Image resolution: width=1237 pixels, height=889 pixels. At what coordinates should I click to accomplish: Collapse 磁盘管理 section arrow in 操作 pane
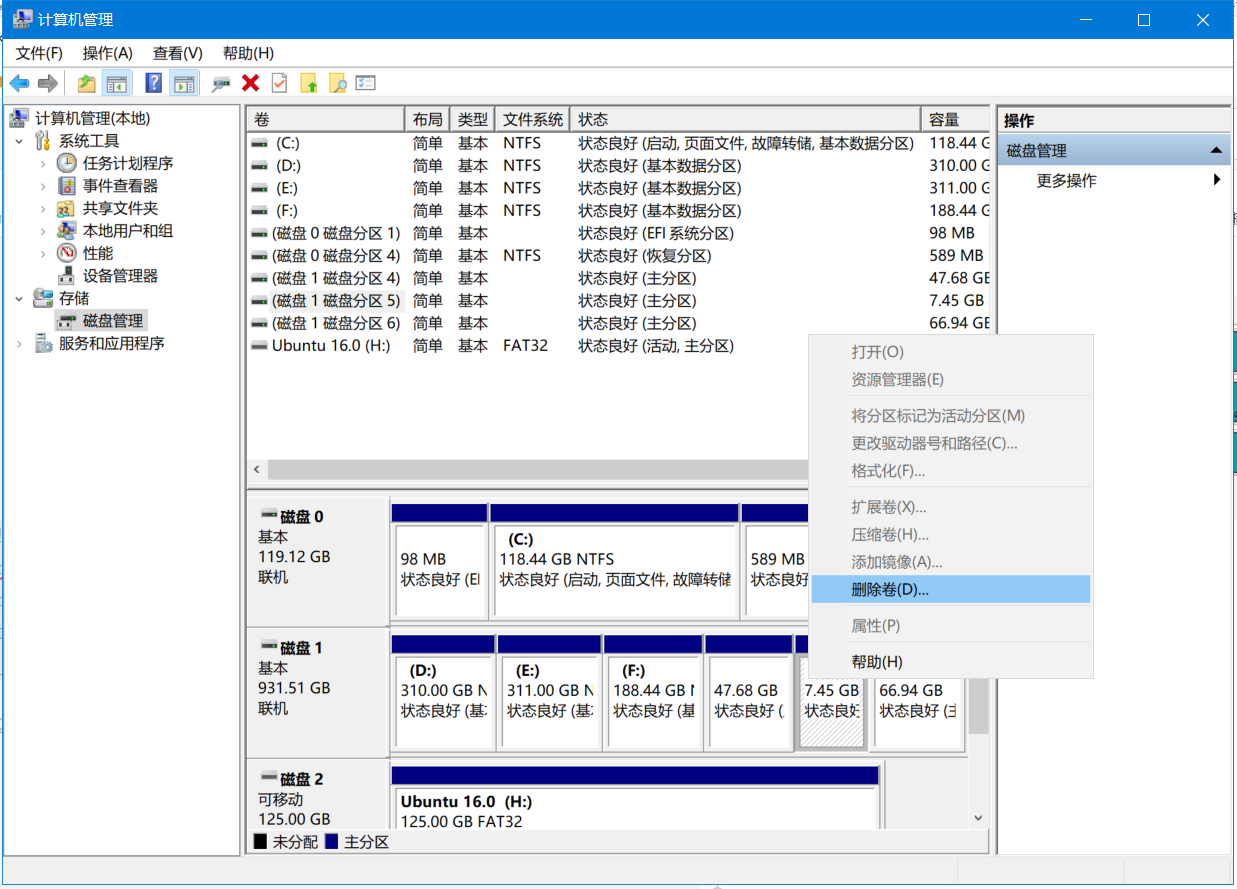[x=1216, y=151]
